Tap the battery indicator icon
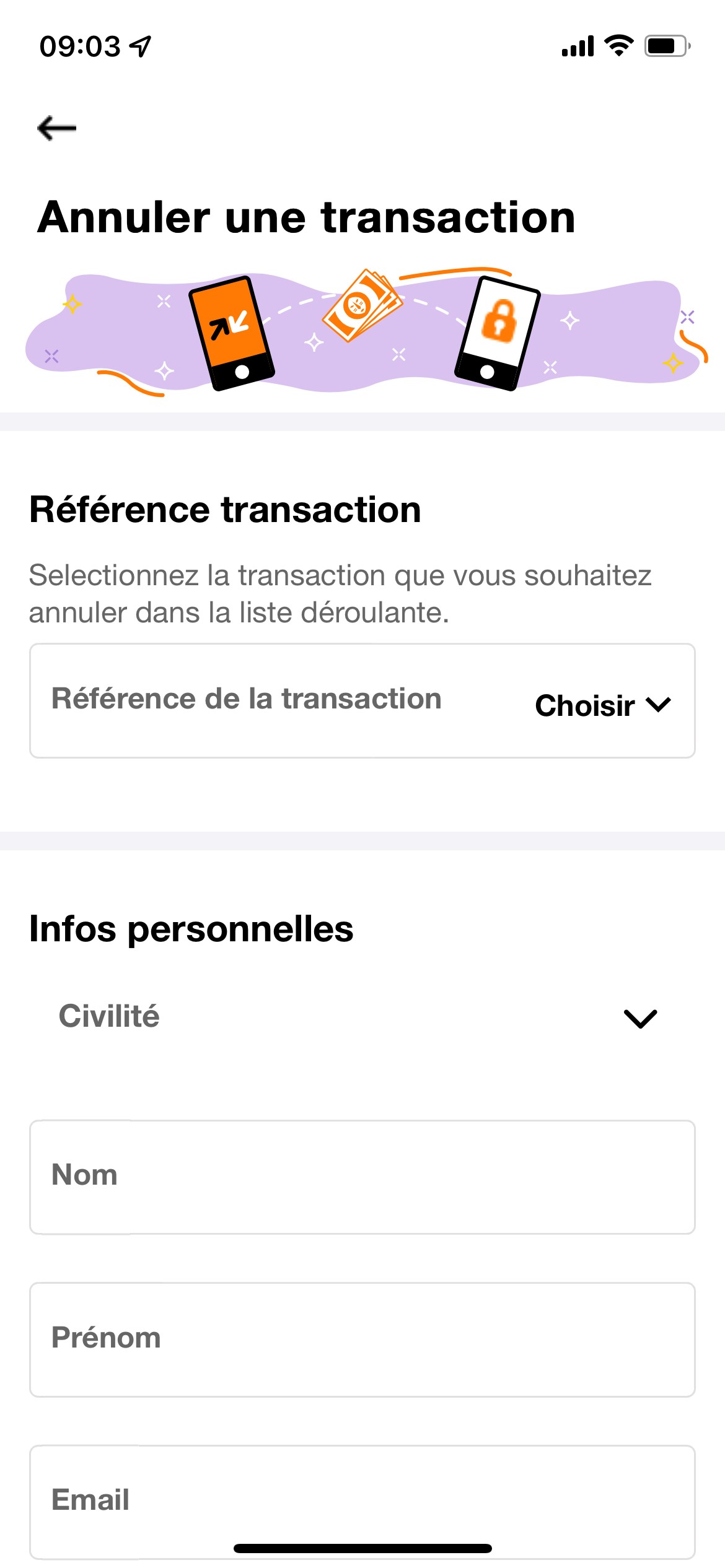This screenshot has height=1568, width=725. point(667,46)
